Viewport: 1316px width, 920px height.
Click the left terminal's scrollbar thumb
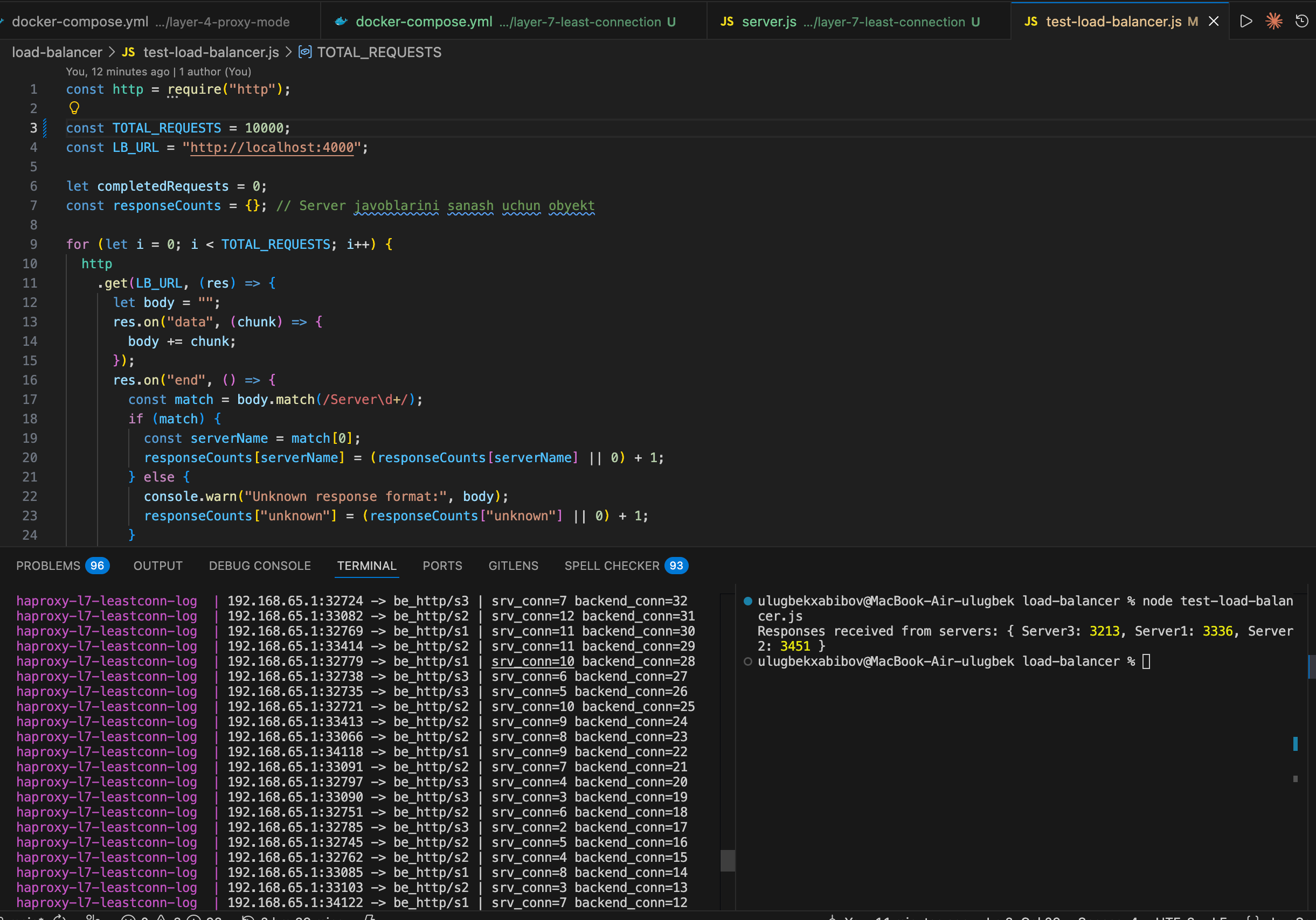[x=728, y=860]
